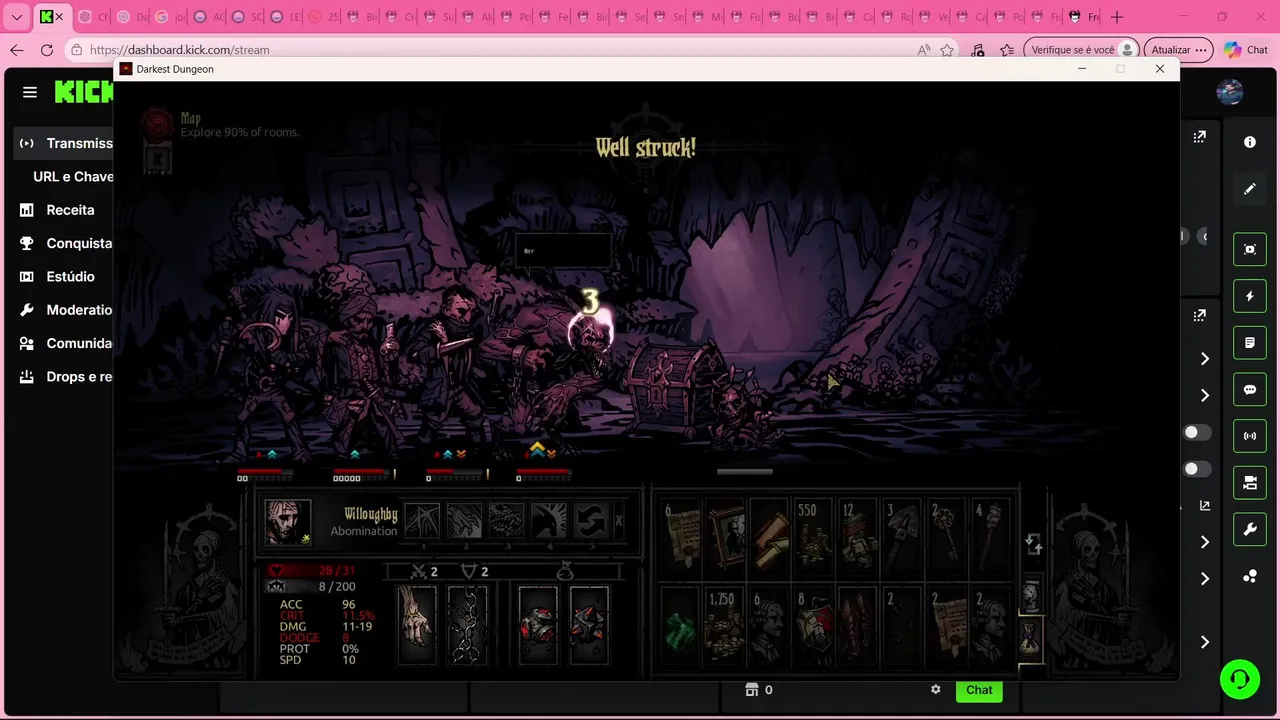Click the bust item with count 6
The width and height of the screenshot is (1280, 720).
pos(771,627)
